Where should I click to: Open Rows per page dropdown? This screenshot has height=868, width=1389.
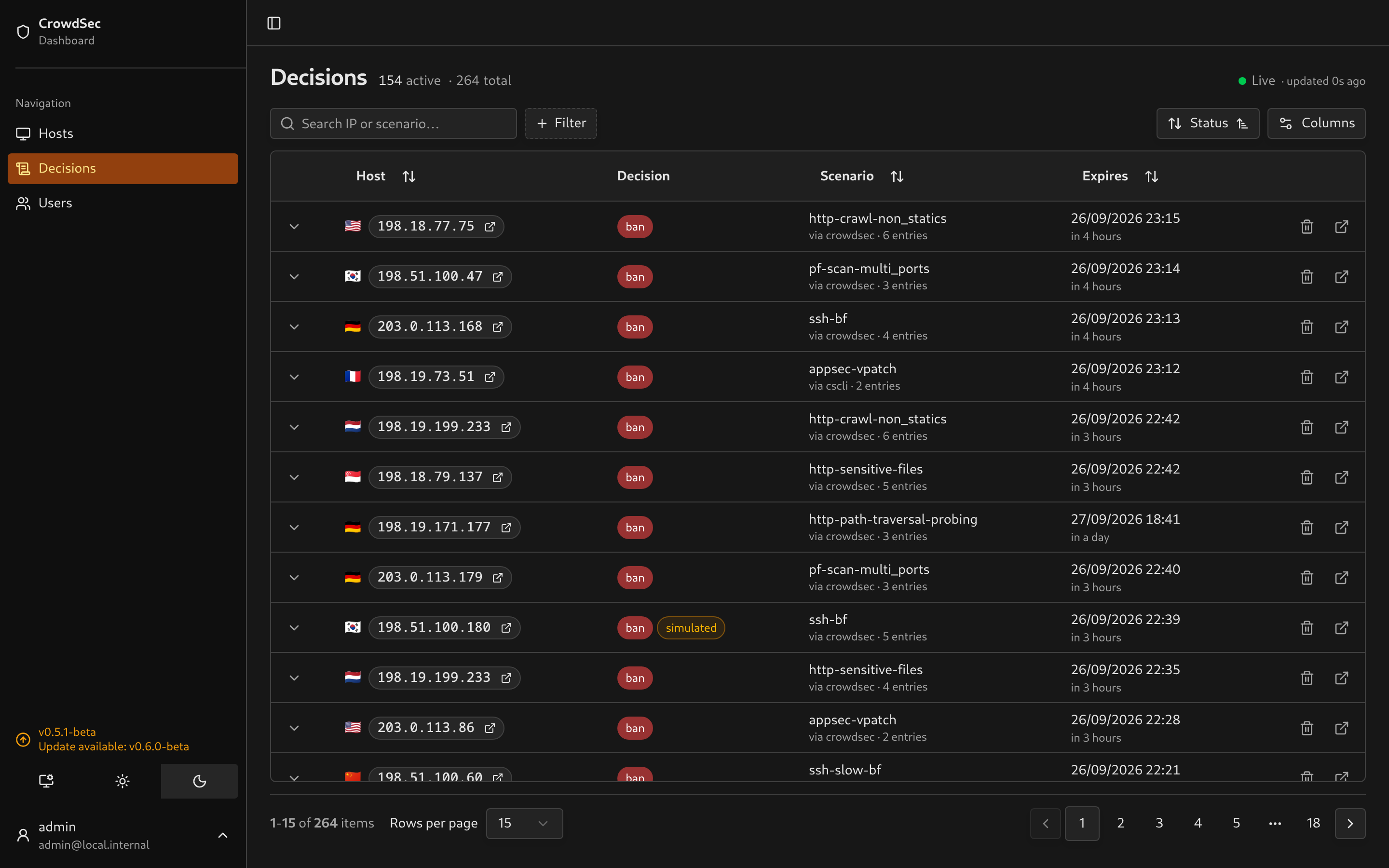tap(524, 823)
